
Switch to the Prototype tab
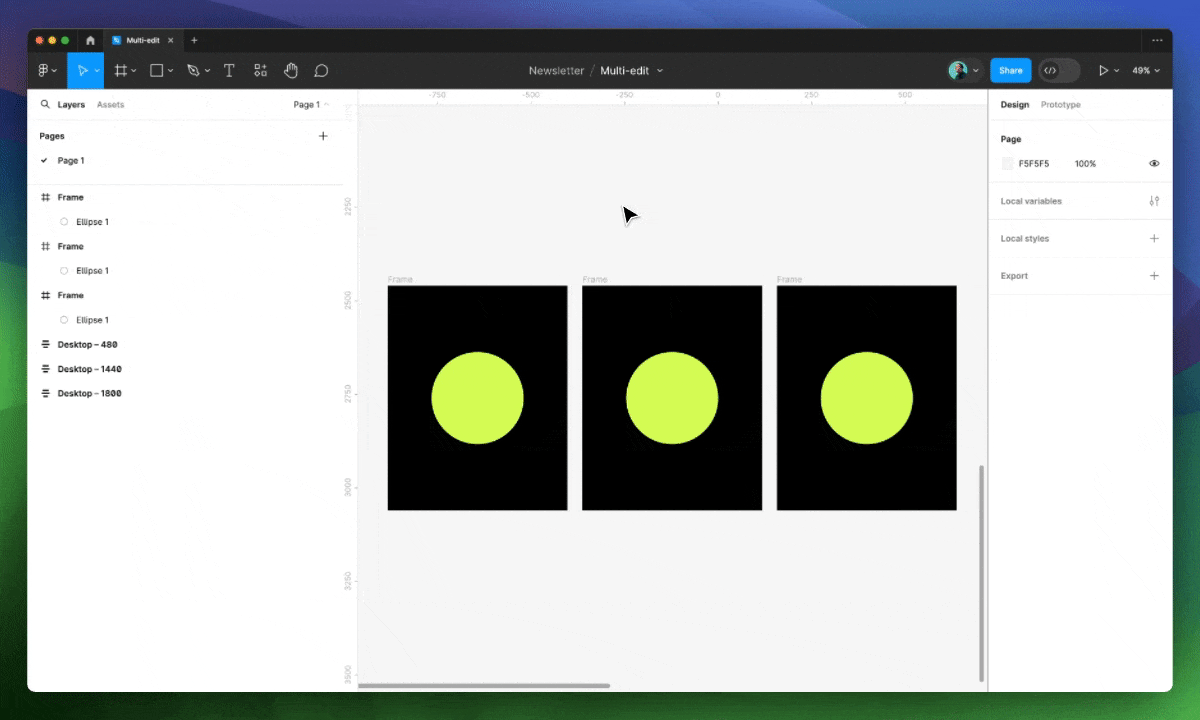click(1060, 104)
